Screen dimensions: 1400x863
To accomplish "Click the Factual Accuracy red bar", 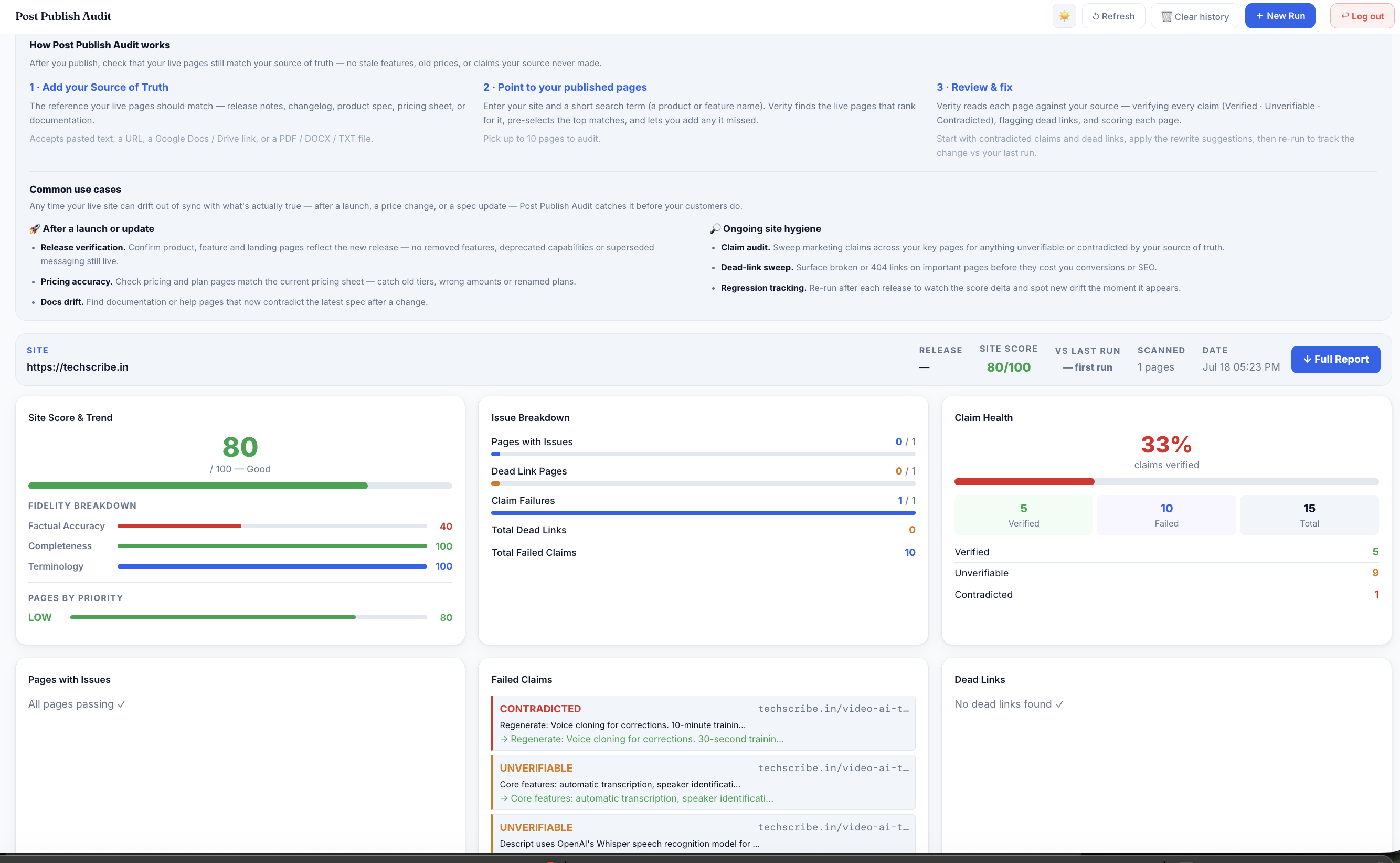I will coord(272,525).
